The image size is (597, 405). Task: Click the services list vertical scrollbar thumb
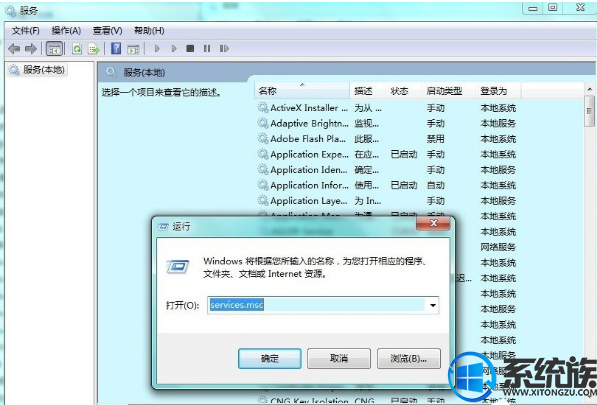click(589, 111)
